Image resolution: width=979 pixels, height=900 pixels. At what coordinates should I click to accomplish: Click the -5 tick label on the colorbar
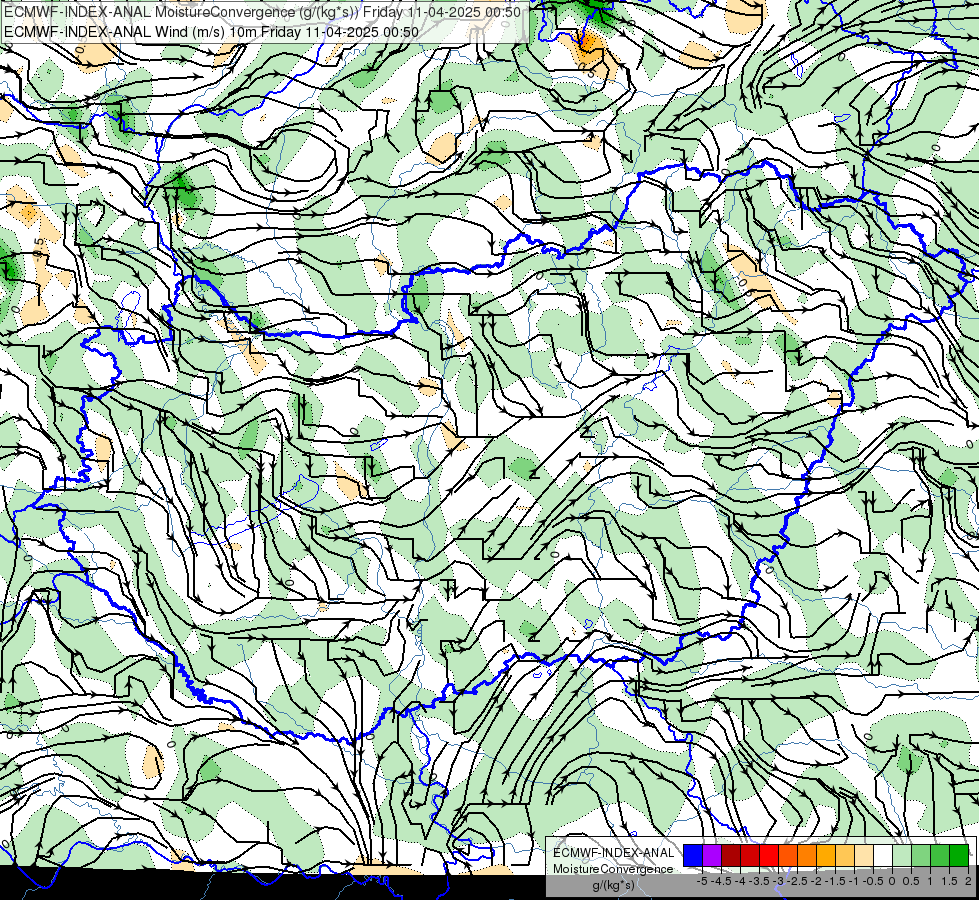[702, 881]
